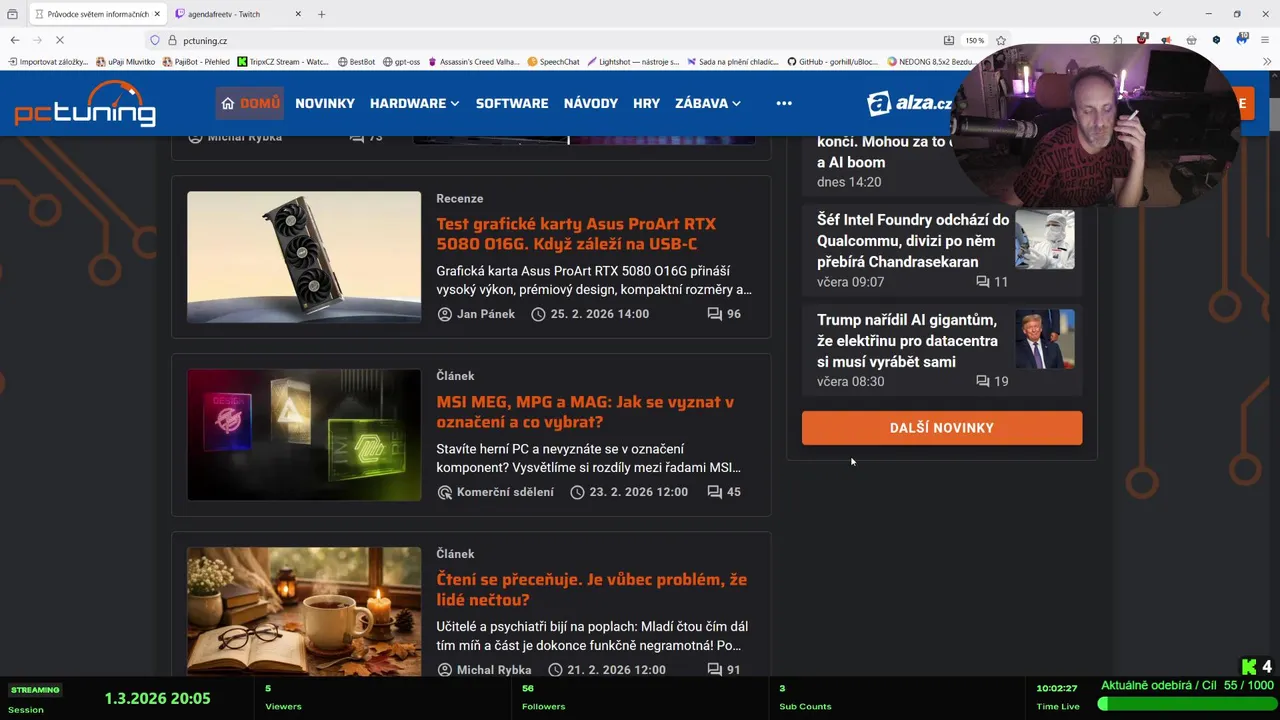Click the Recenze category label
This screenshot has height=720, width=1280.
click(459, 198)
